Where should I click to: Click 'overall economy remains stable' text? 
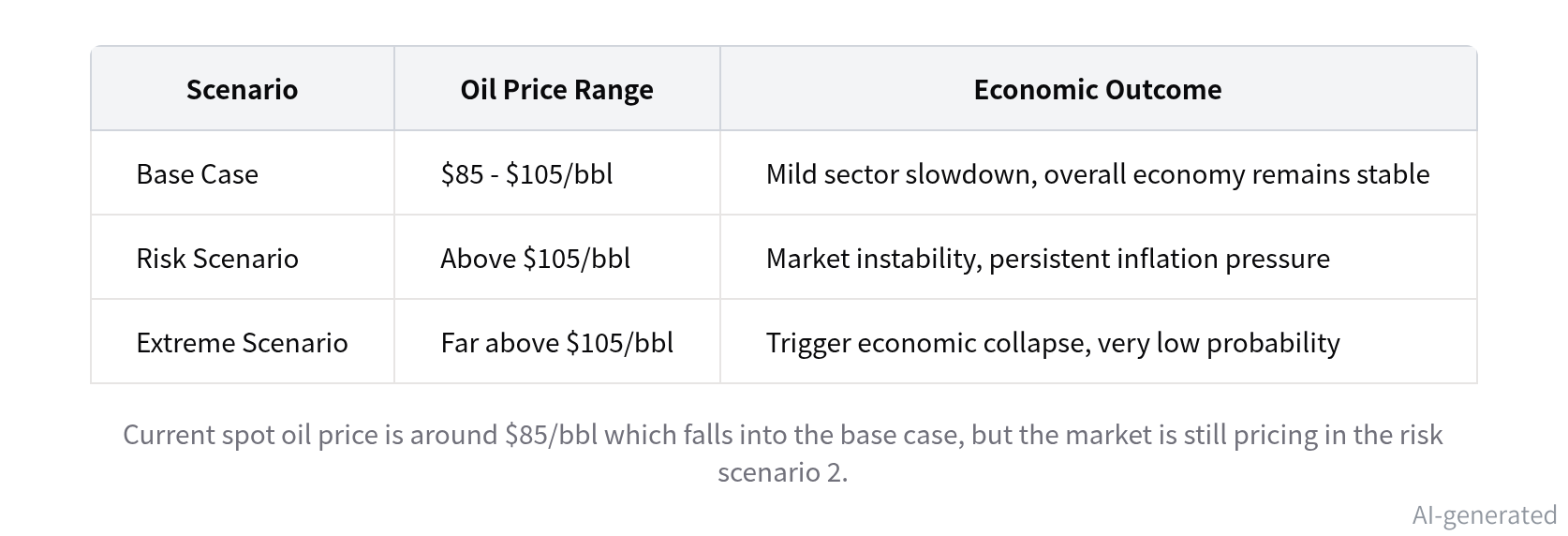tap(1236, 174)
